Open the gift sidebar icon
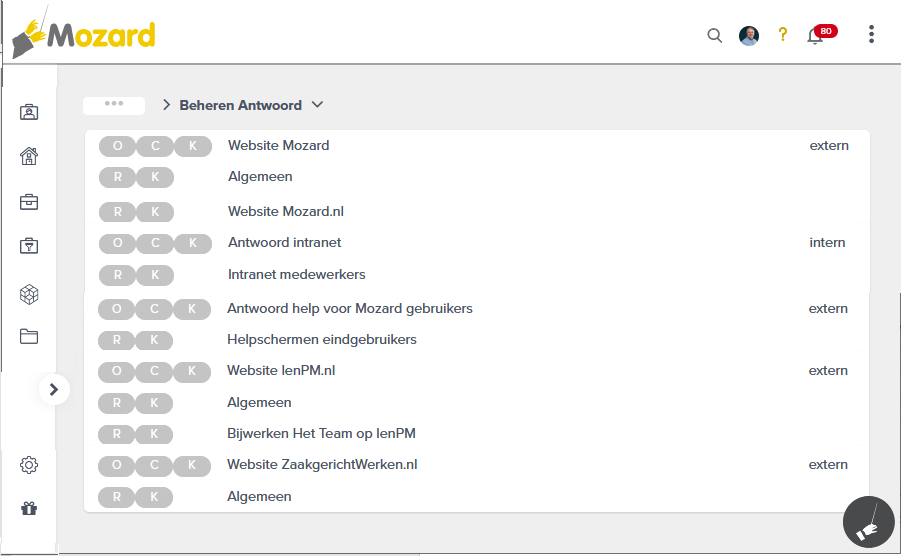Screen dimensions: 901x556 29,508
